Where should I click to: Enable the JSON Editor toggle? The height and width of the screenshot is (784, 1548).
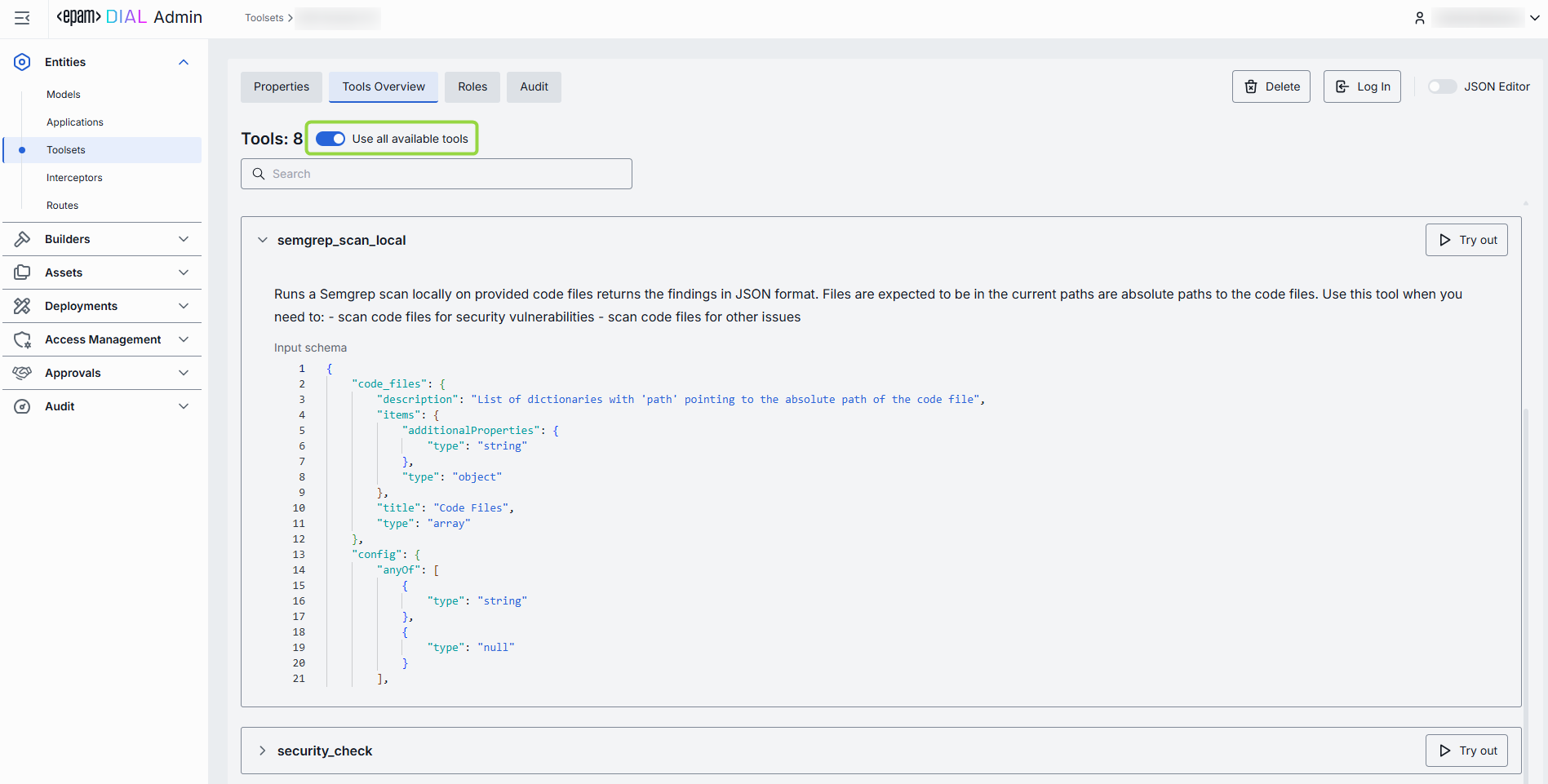point(1441,86)
